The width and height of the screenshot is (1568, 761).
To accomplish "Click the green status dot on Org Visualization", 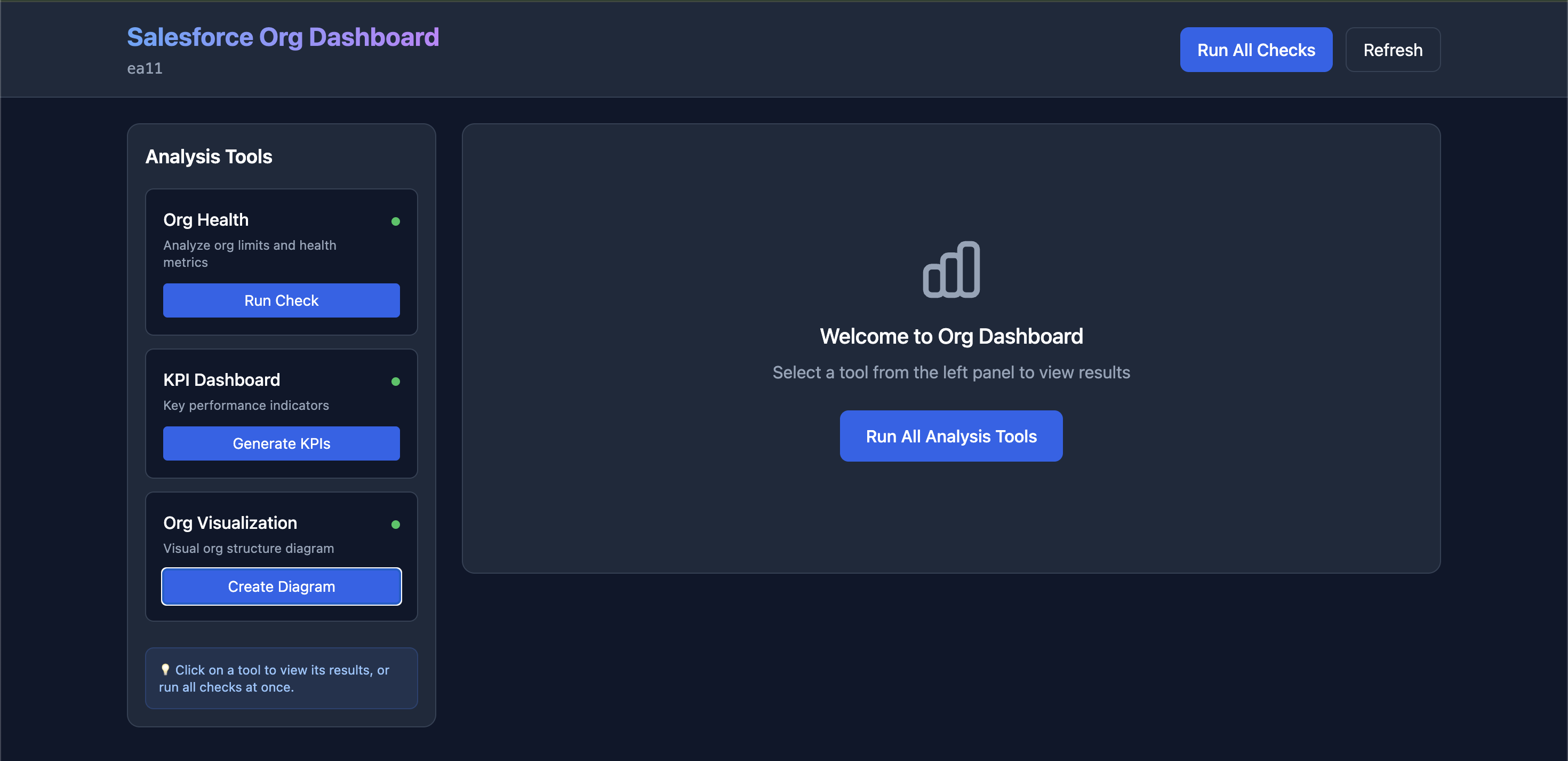I will (x=396, y=525).
